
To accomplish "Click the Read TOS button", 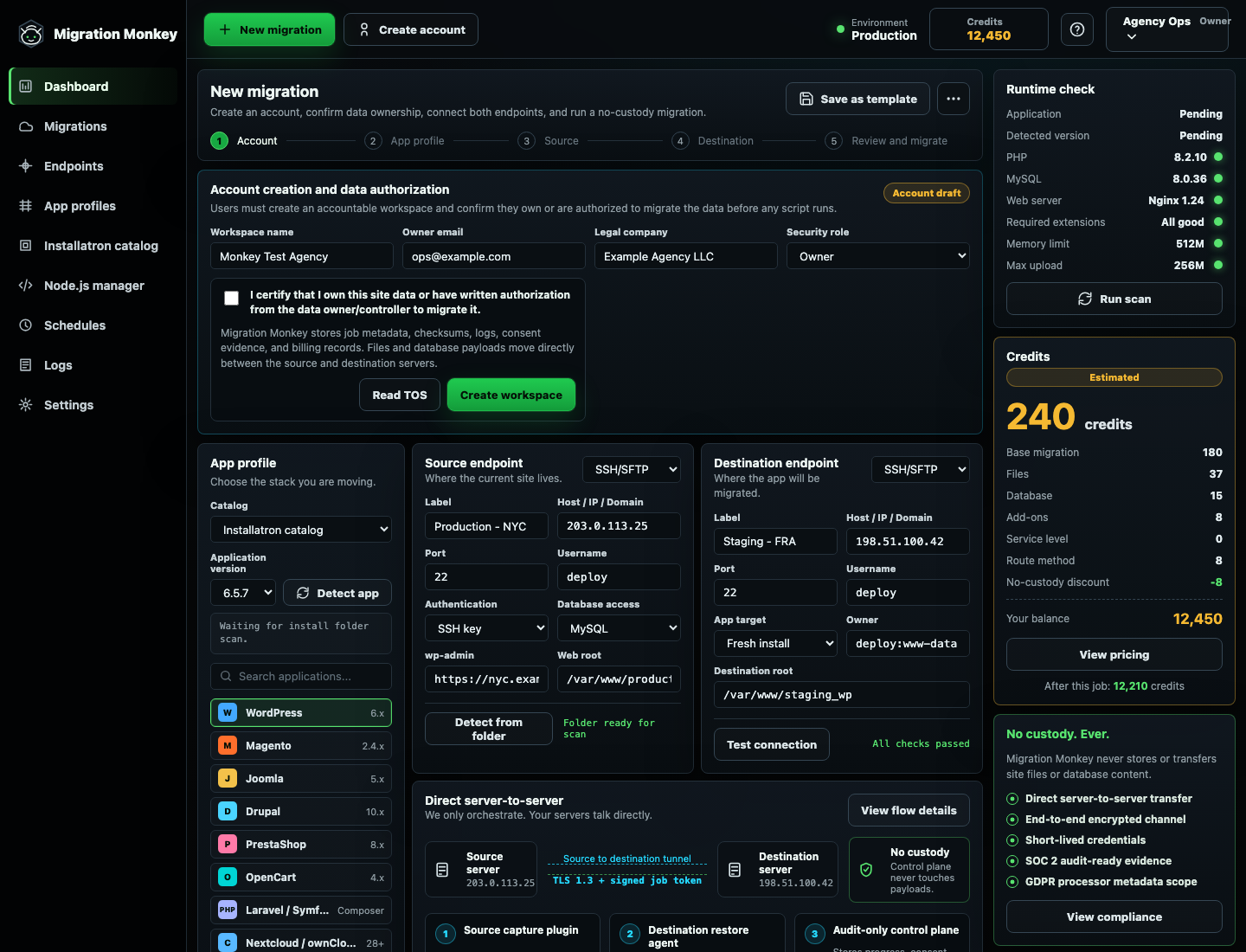I will tap(400, 395).
